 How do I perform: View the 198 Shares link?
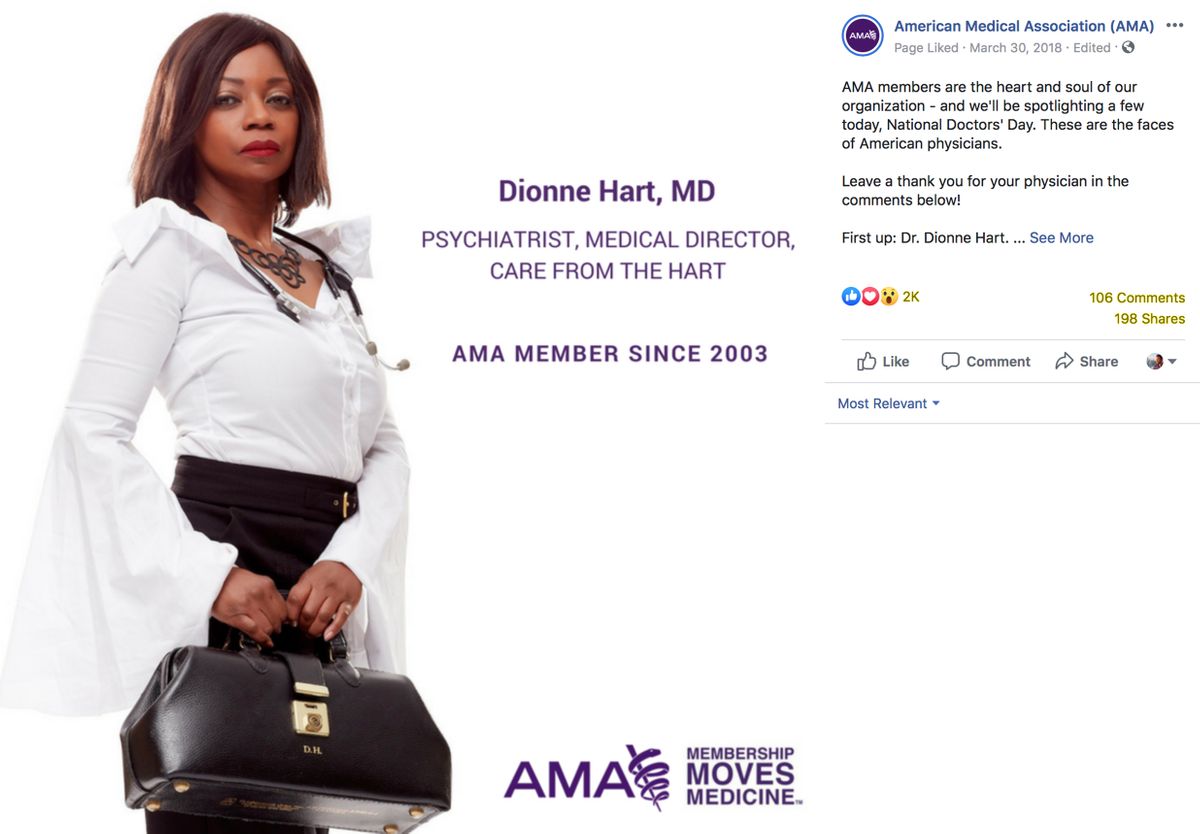coord(1149,319)
